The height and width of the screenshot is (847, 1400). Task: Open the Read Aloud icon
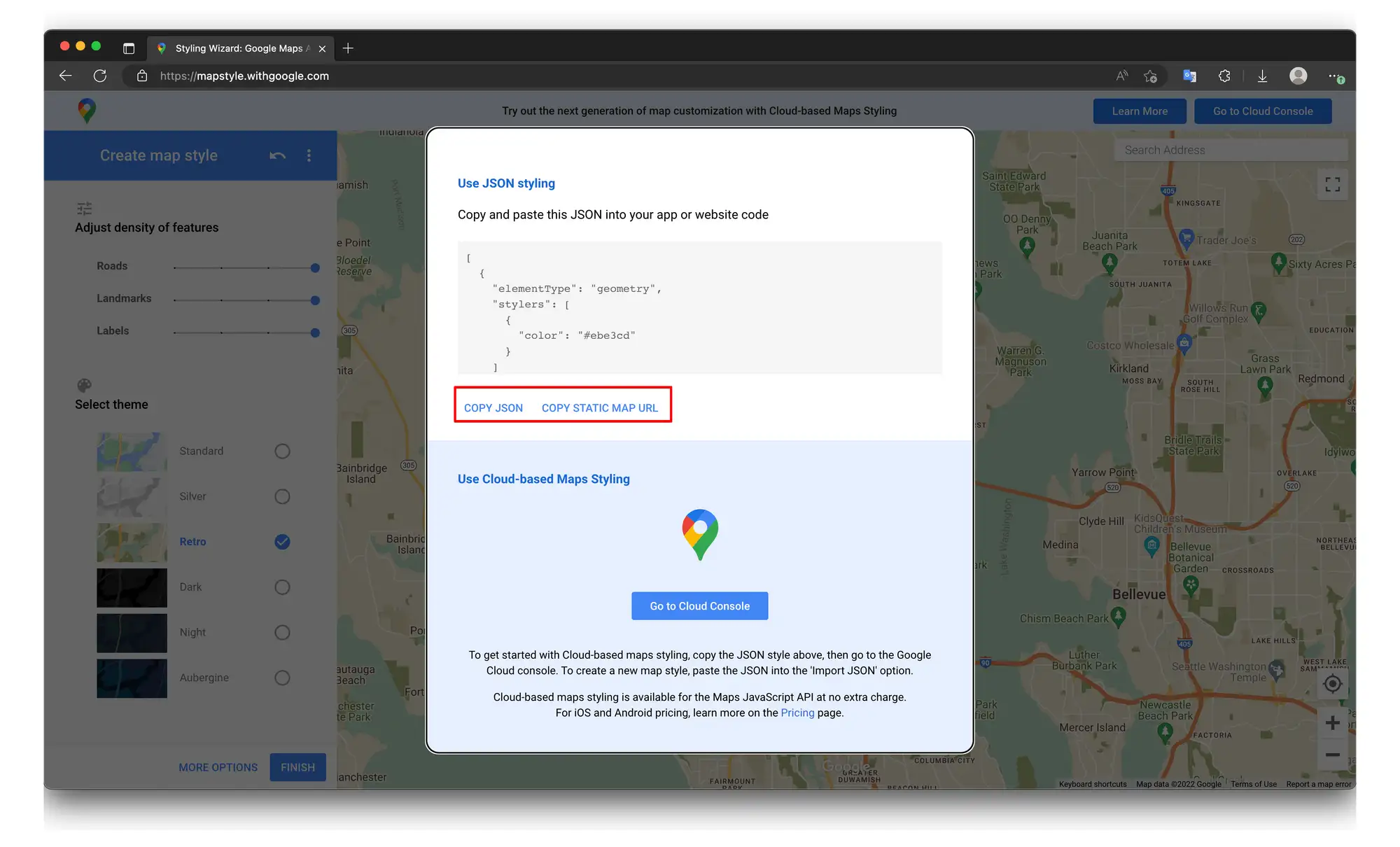coord(1122,76)
